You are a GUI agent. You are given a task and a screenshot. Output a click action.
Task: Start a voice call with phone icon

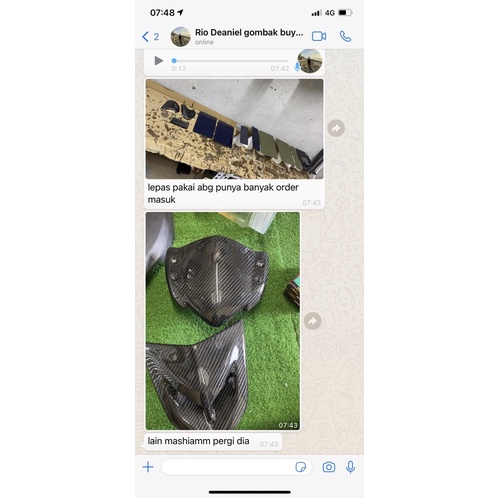pos(345,36)
